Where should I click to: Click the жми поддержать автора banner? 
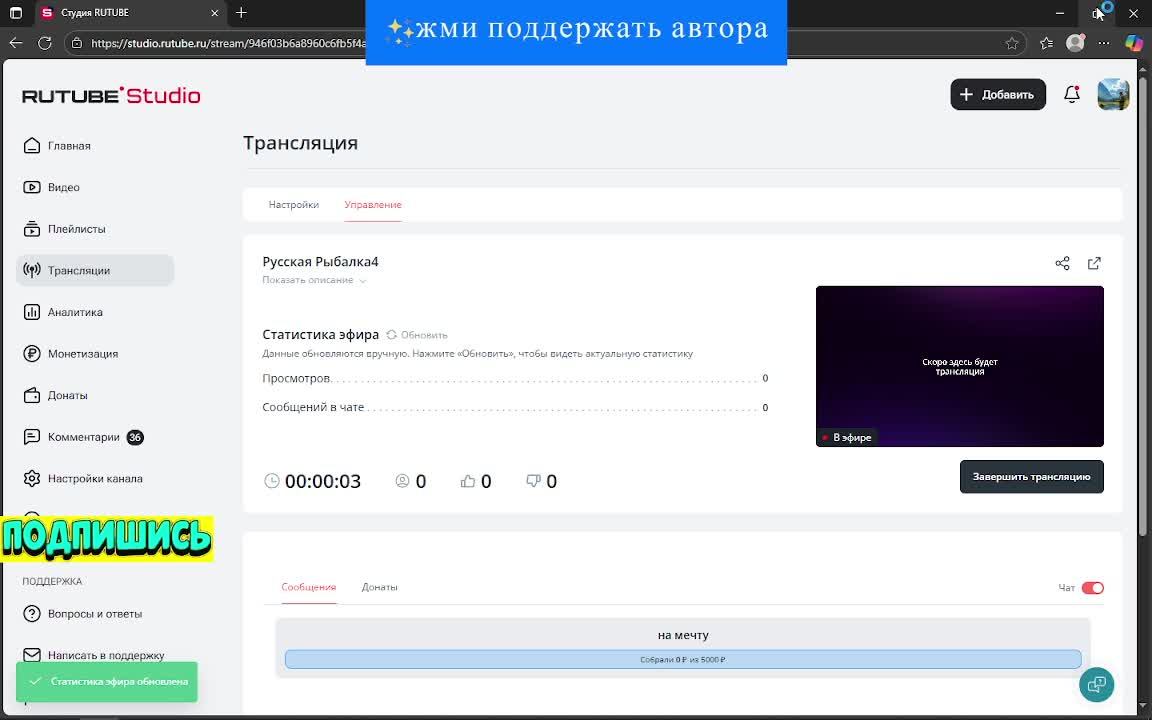[x=576, y=31]
